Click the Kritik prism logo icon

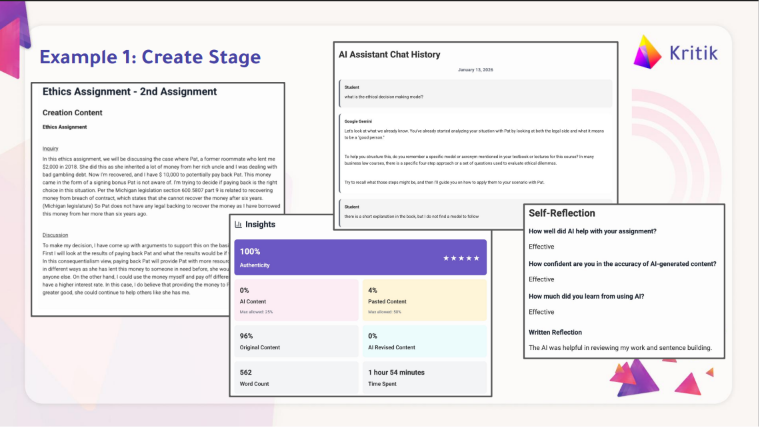coord(647,52)
